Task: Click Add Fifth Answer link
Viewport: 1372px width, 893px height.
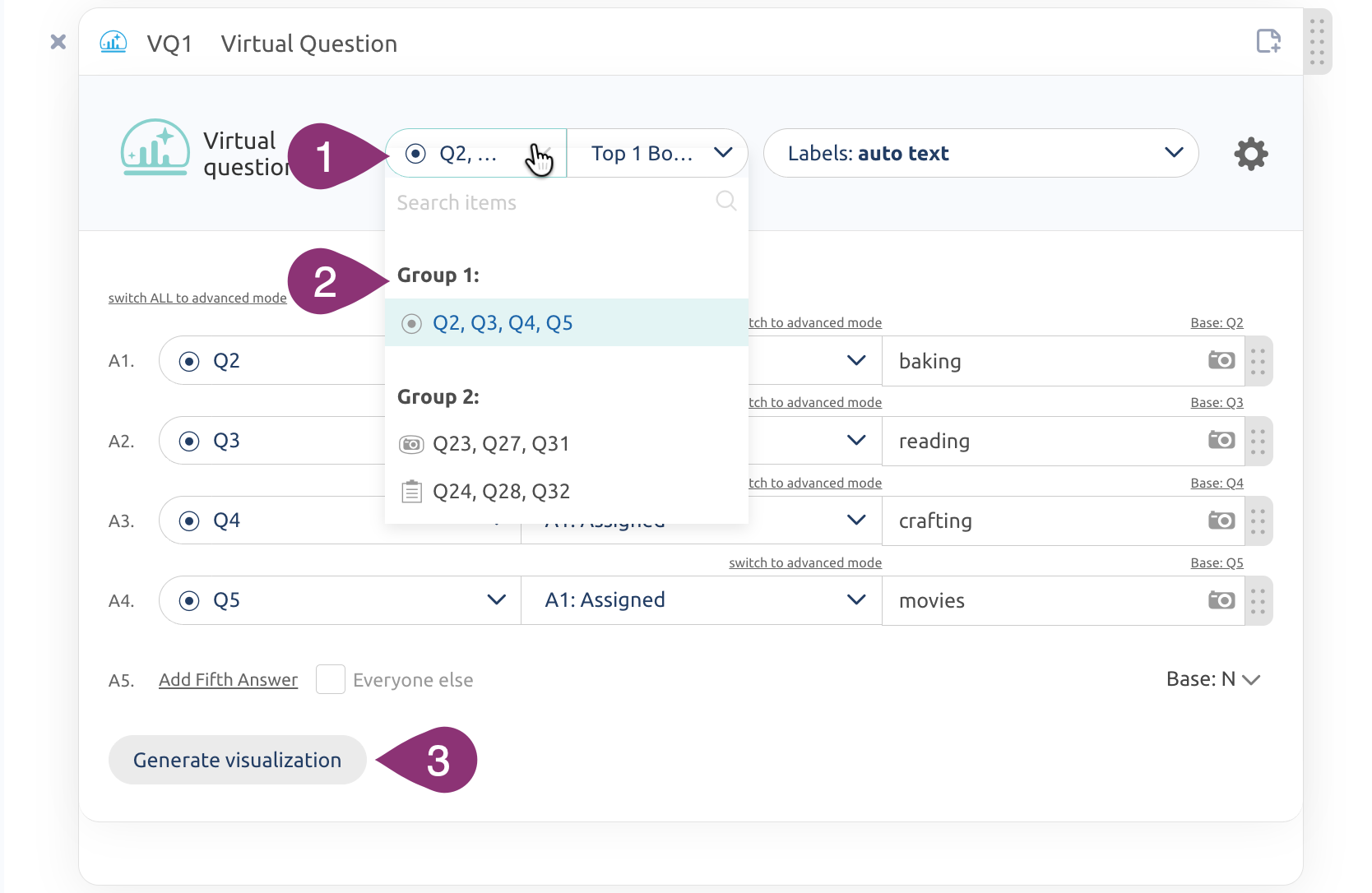Action: pyautogui.click(x=228, y=680)
